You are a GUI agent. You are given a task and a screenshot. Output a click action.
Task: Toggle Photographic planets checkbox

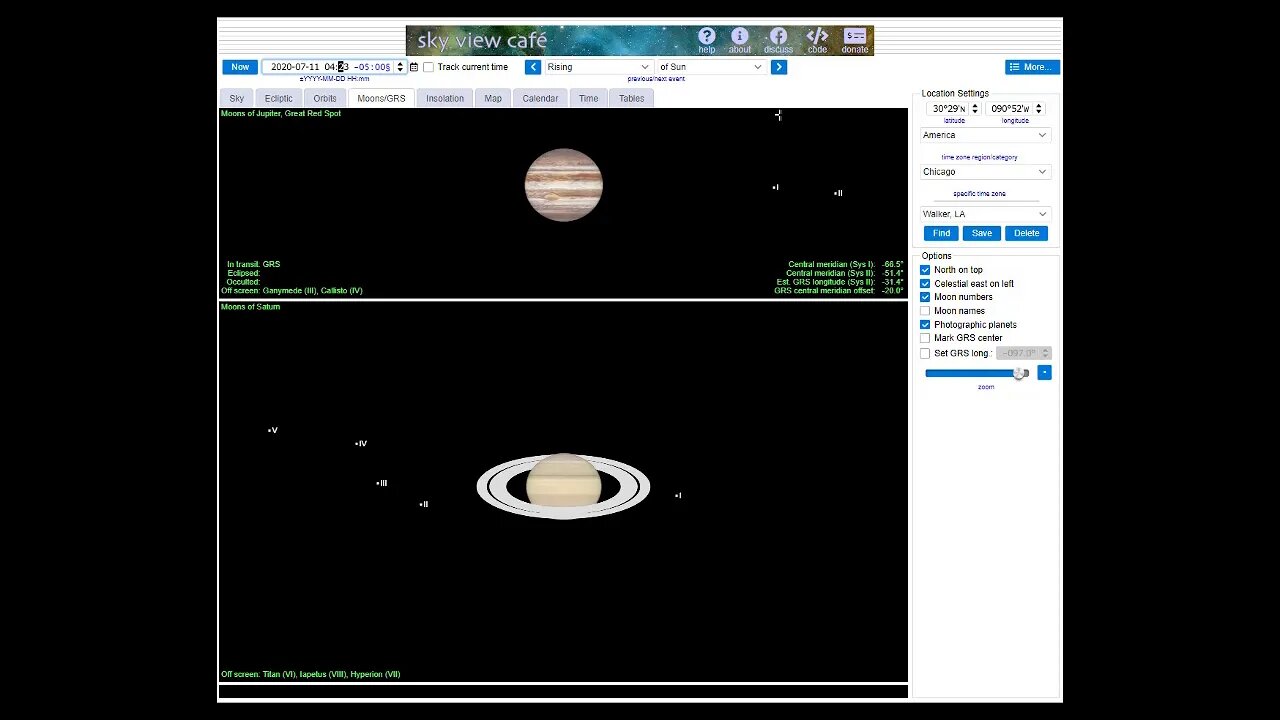coord(925,325)
